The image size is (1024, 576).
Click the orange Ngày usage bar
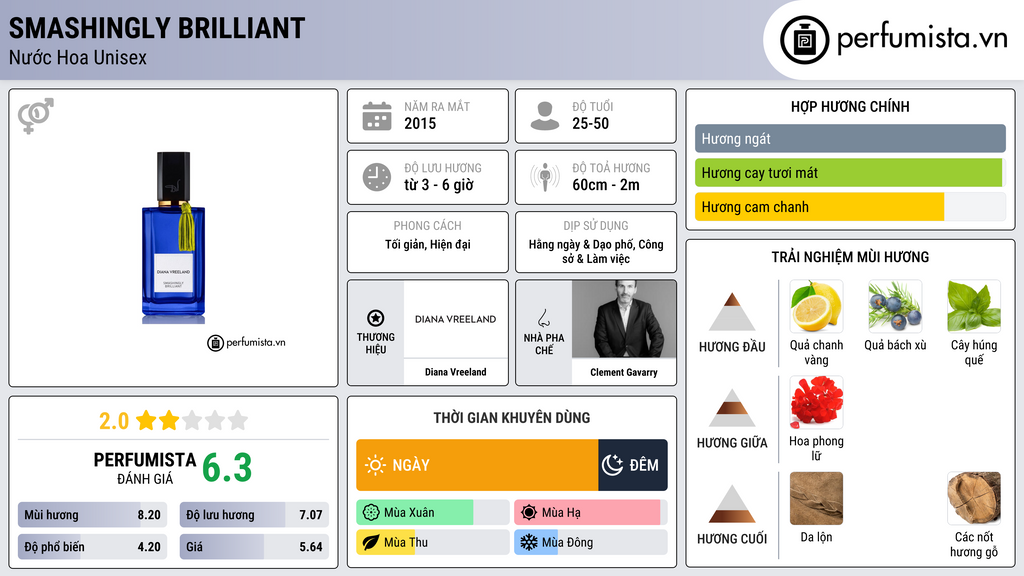477,465
